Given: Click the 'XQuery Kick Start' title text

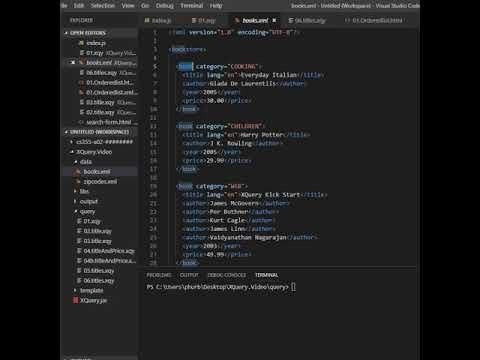Looking at the screenshot, I should pyautogui.click(x=270, y=195).
